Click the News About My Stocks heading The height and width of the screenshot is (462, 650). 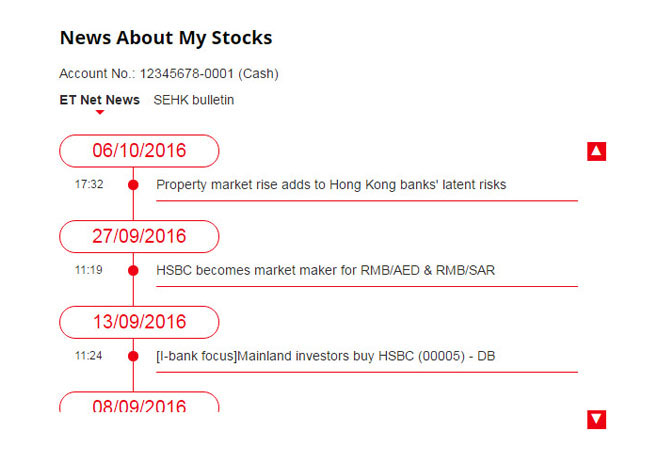pos(166,38)
